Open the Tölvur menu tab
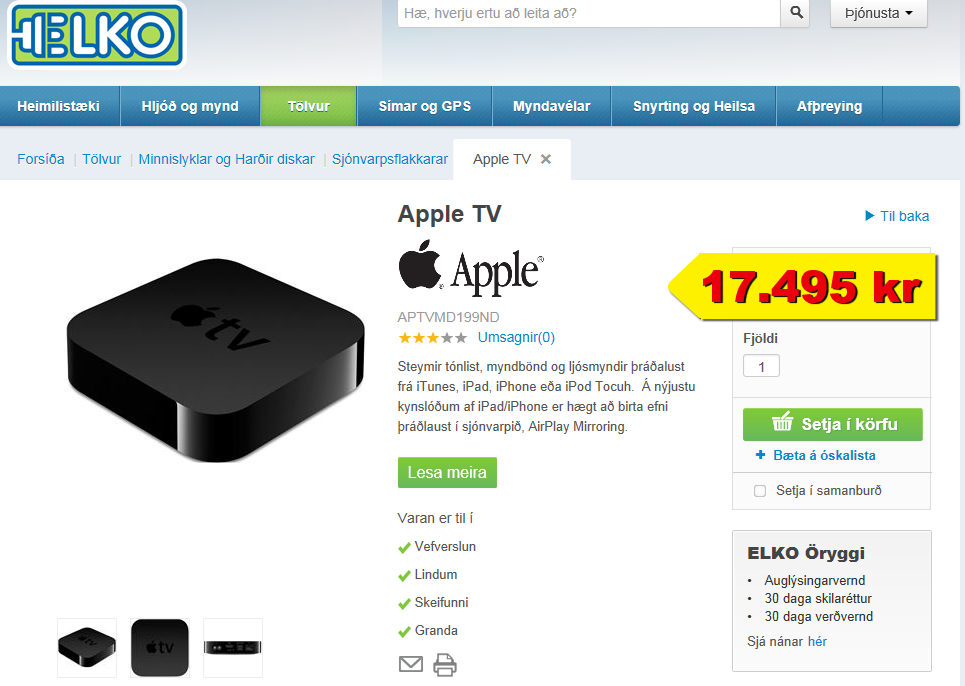The width and height of the screenshot is (965, 686). (x=308, y=106)
